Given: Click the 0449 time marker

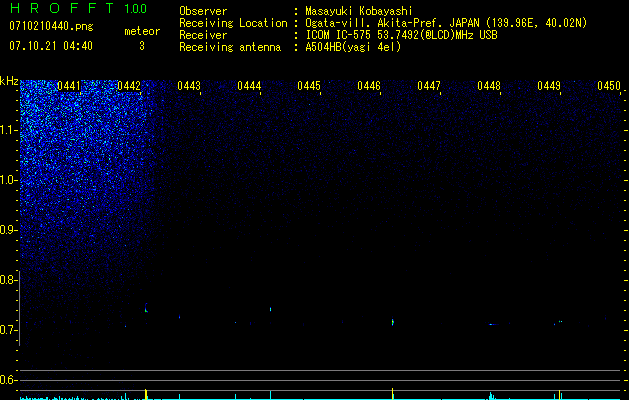Looking at the screenshot, I should (x=549, y=86).
